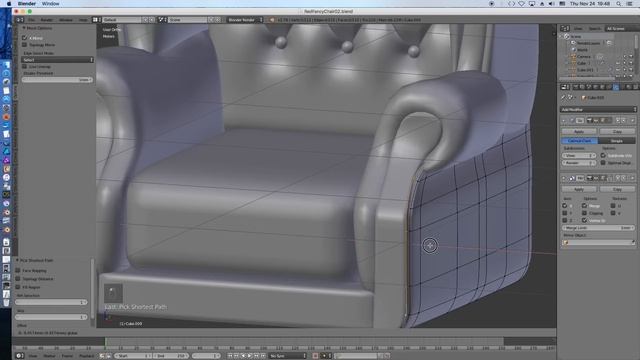This screenshot has height=360, width=640.
Task: Copy the Mirror modifier
Action: 617,189
